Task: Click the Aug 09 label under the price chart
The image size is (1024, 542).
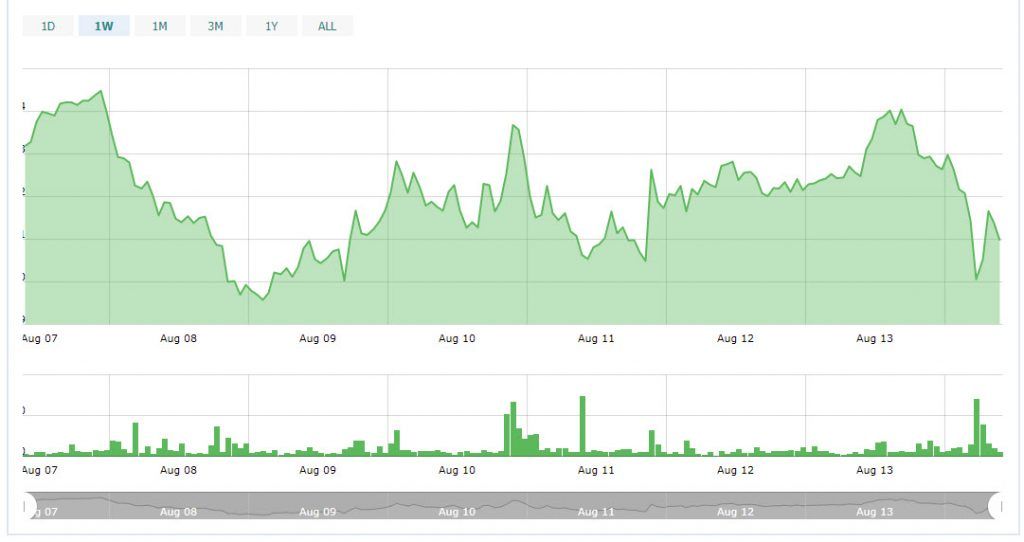Action: [x=318, y=339]
